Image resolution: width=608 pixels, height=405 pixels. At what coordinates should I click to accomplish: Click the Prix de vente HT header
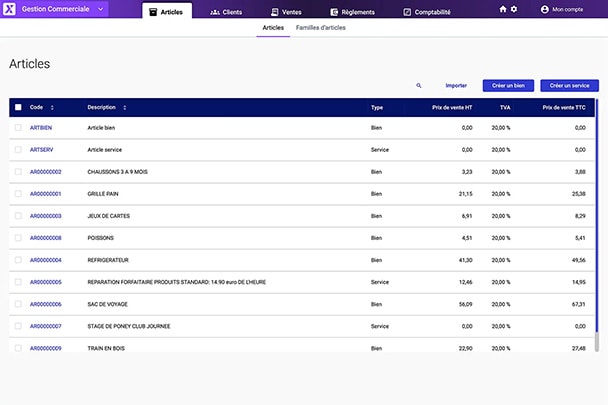pyautogui.click(x=452, y=107)
